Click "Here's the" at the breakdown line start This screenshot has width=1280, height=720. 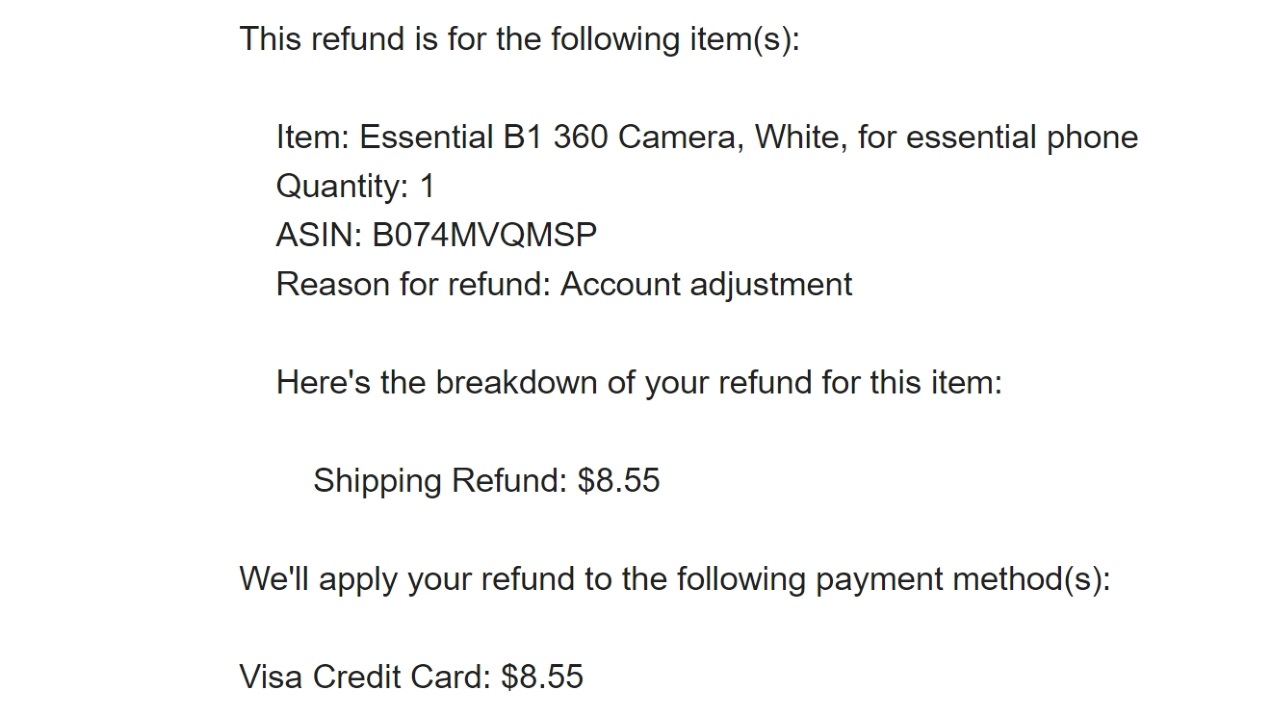pos(351,382)
